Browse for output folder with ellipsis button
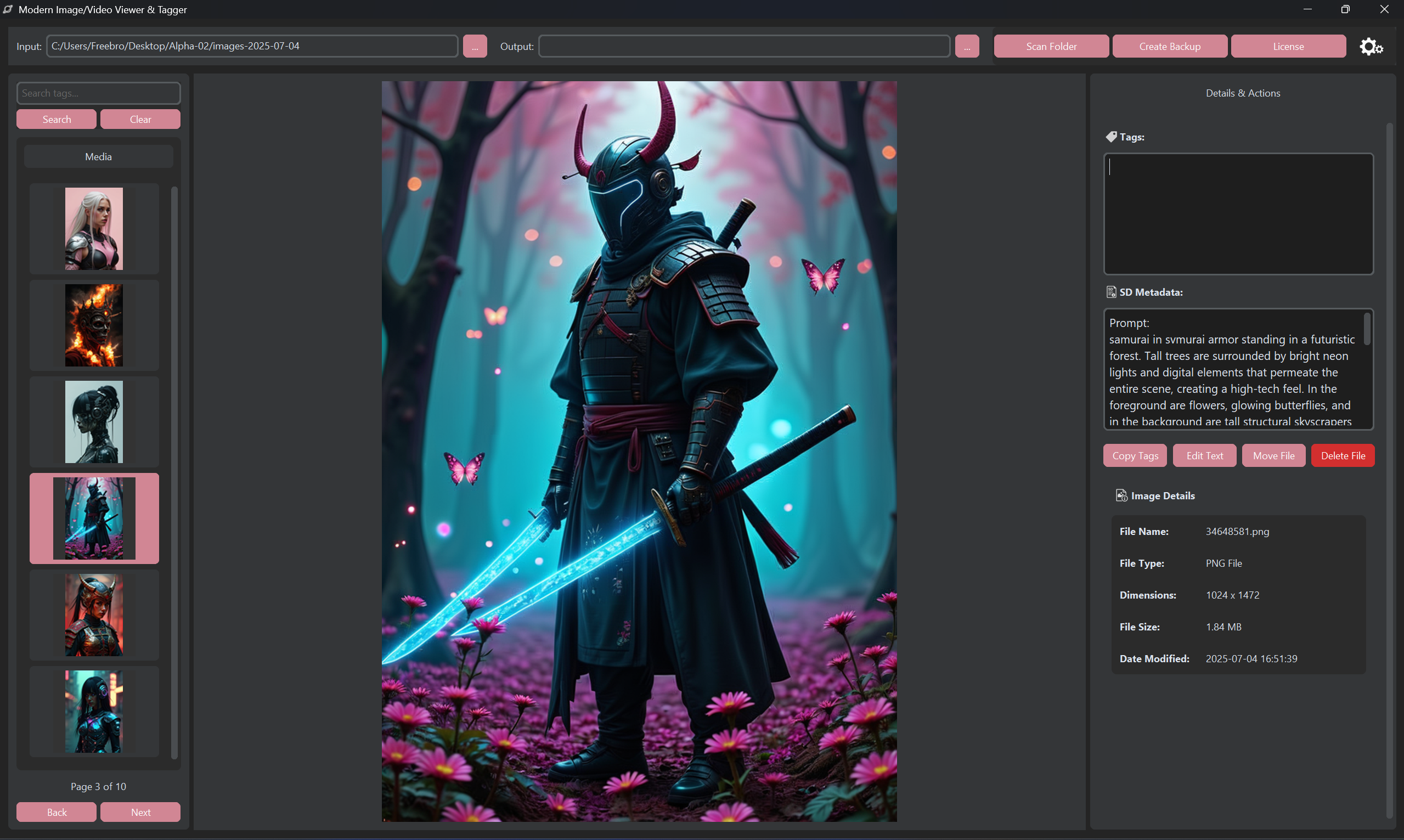The height and width of the screenshot is (840, 1404). pyautogui.click(x=967, y=47)
